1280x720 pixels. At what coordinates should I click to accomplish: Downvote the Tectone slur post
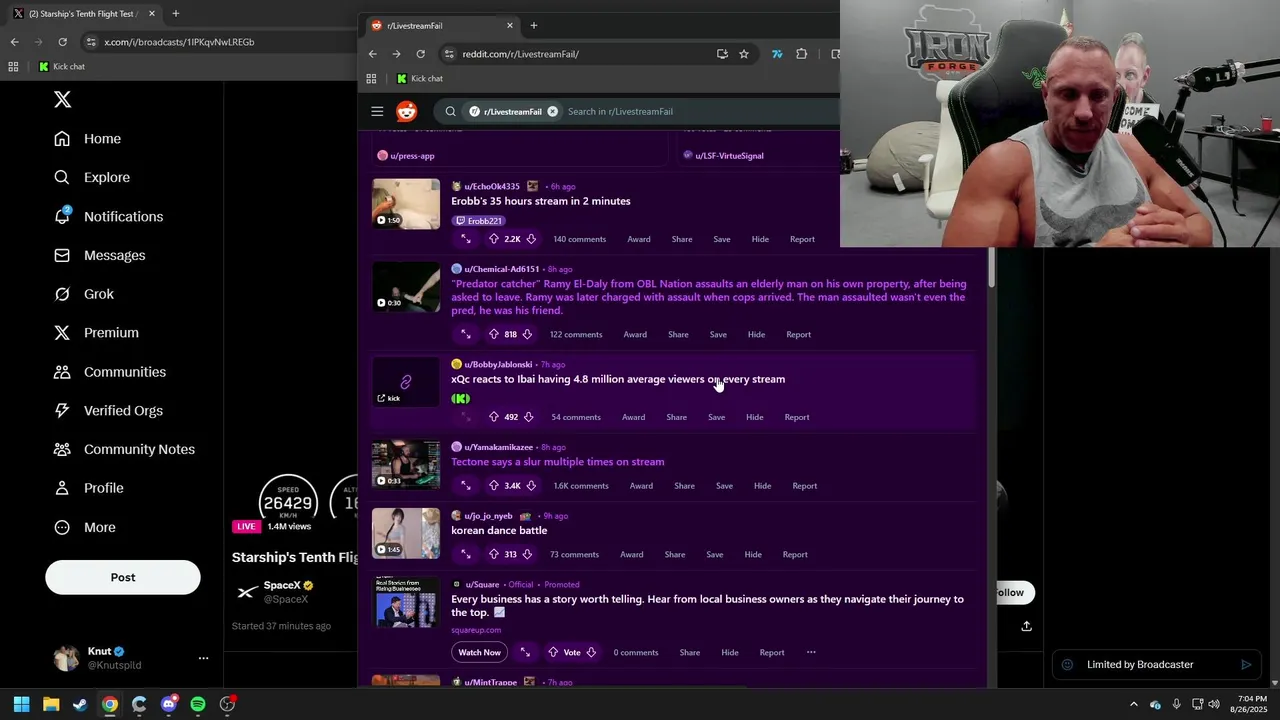pos(531,486)
